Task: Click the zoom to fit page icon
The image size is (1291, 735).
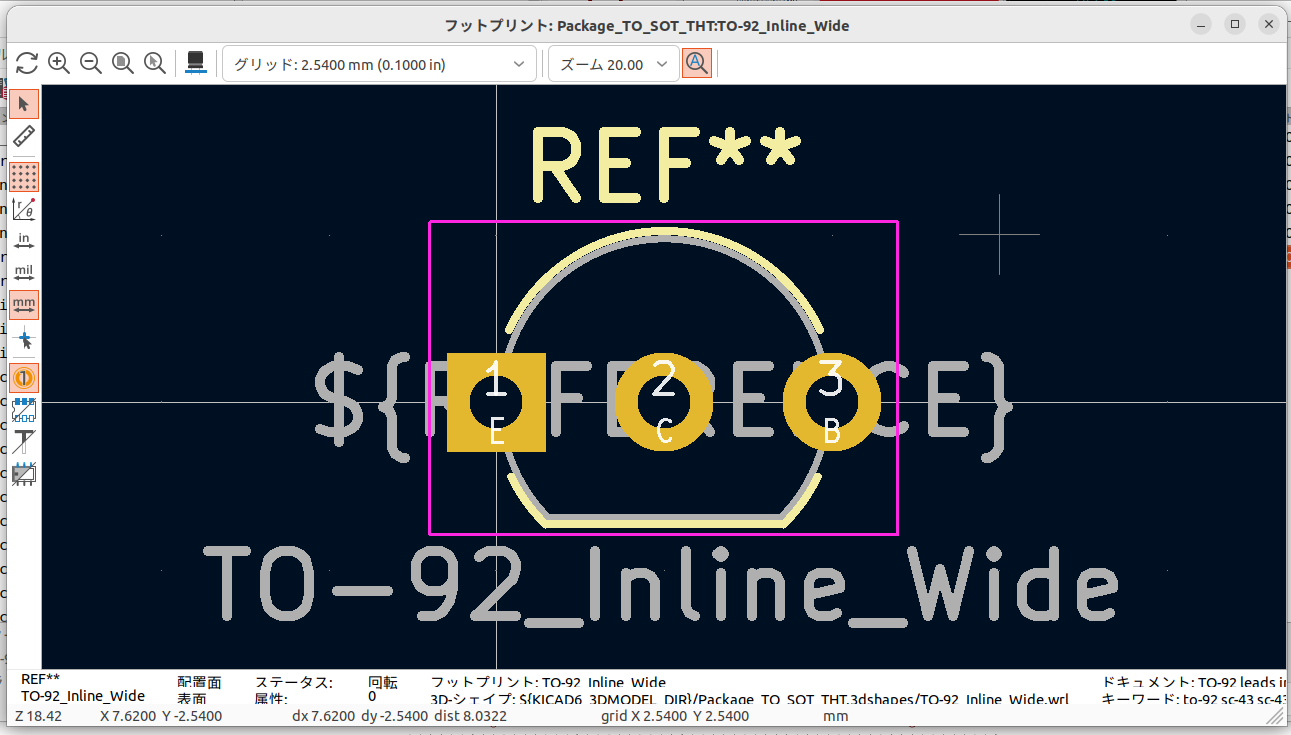Action: pyautogui.click(x=123, y=64)
